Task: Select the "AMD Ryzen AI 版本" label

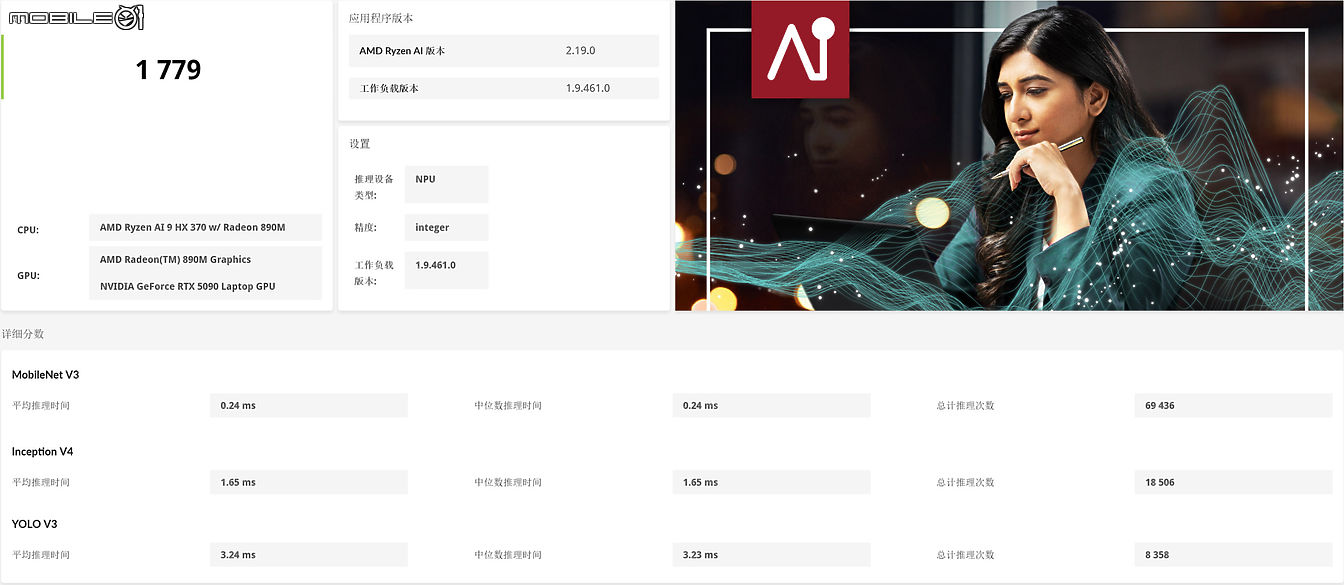Action: pyautogui.click(x=402, y=51)
